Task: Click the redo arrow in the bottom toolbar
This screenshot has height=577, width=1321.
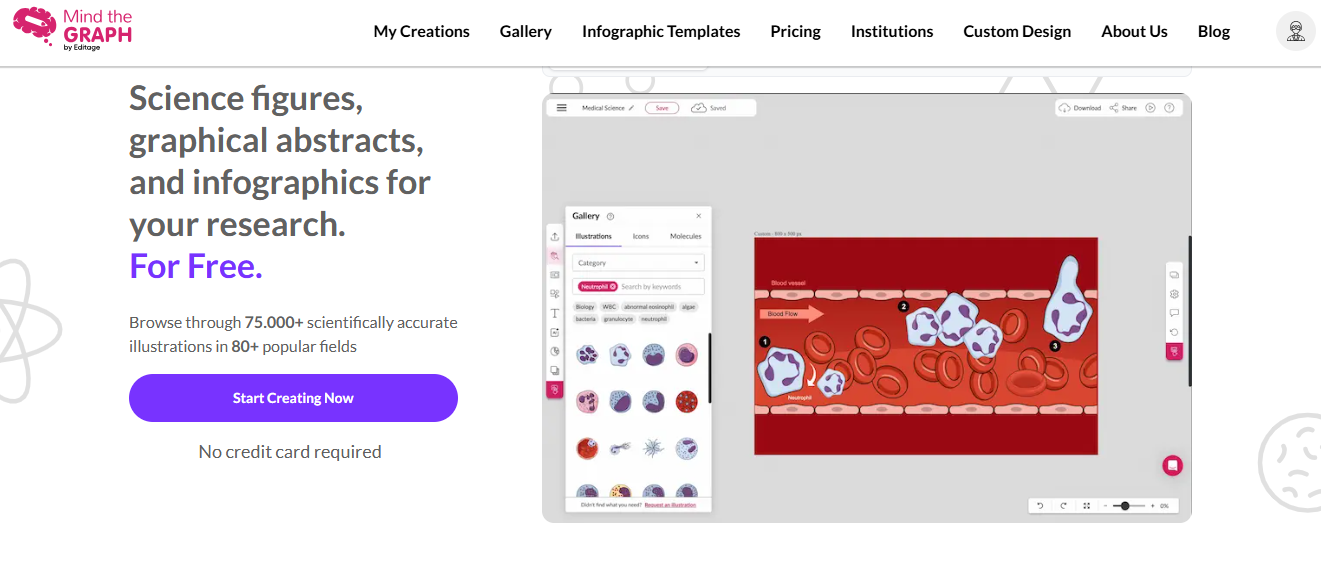Action: (1063, 506)
